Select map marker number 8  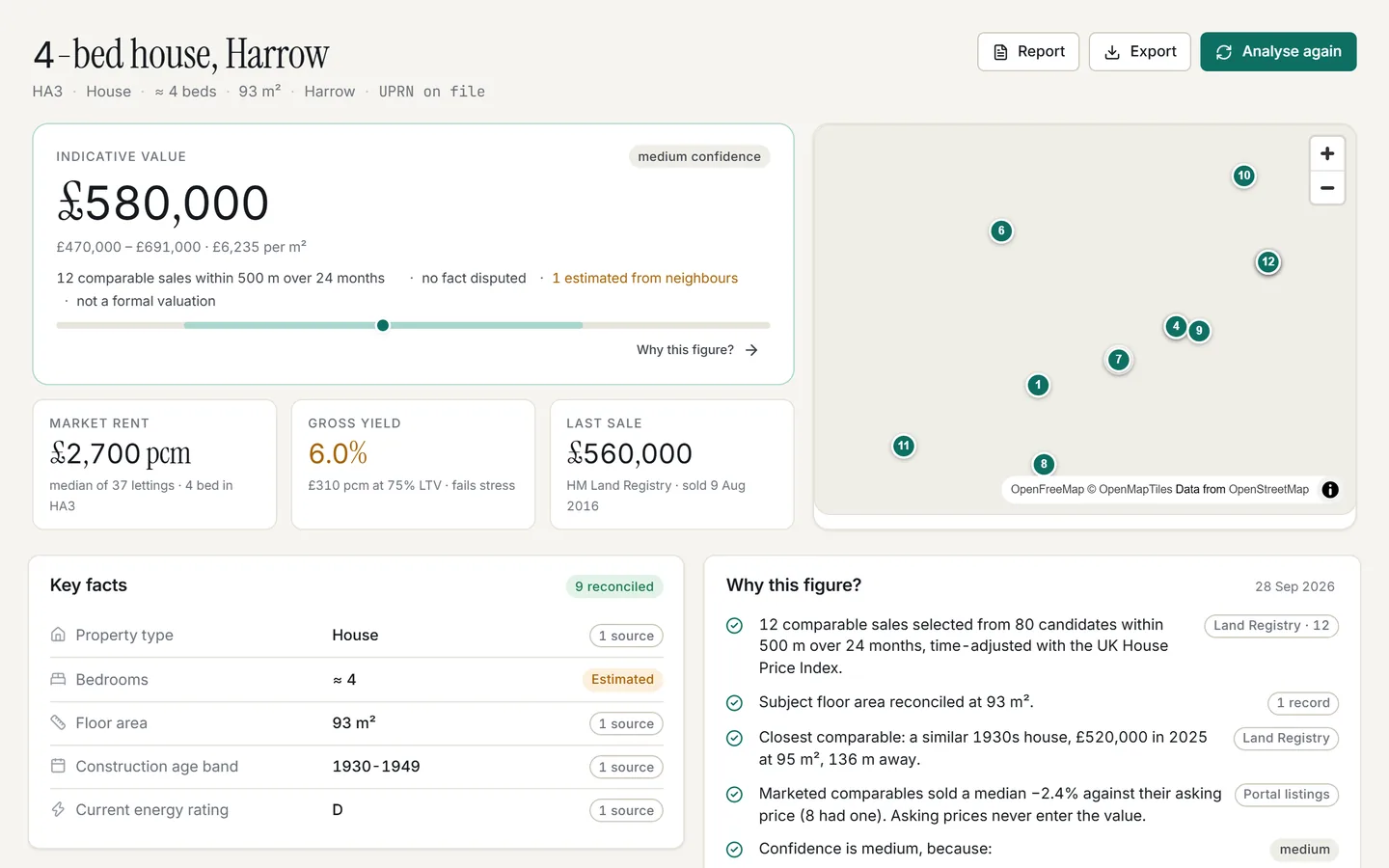(x=1044, y=464)
